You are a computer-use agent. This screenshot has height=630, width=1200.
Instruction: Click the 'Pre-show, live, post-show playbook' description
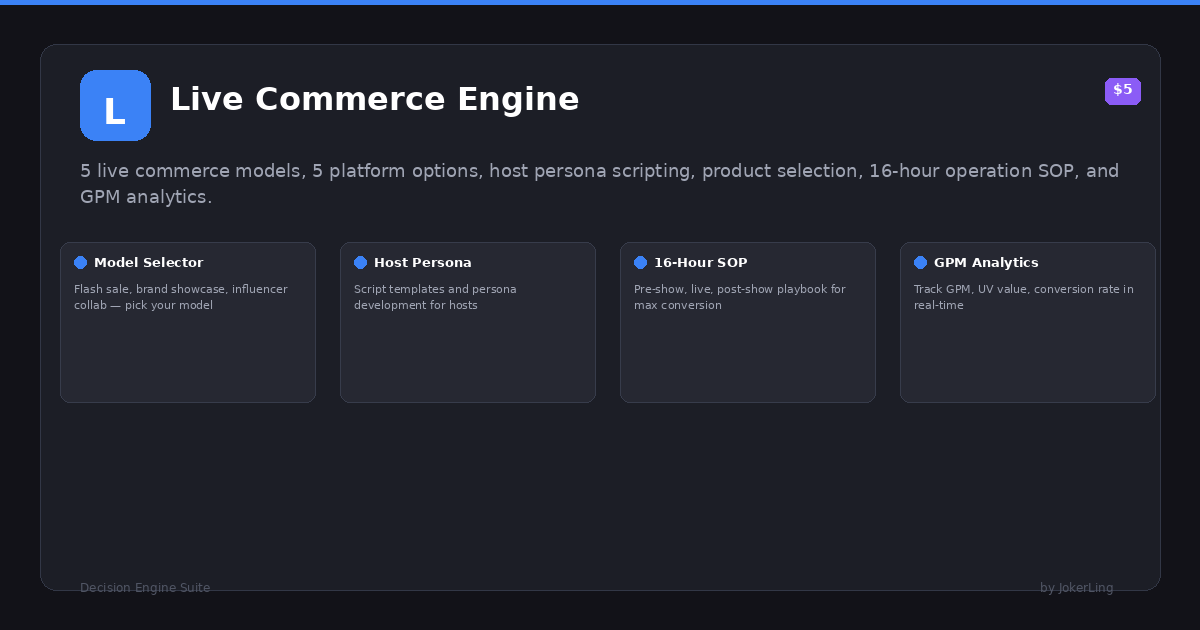[x=740, y=297]
